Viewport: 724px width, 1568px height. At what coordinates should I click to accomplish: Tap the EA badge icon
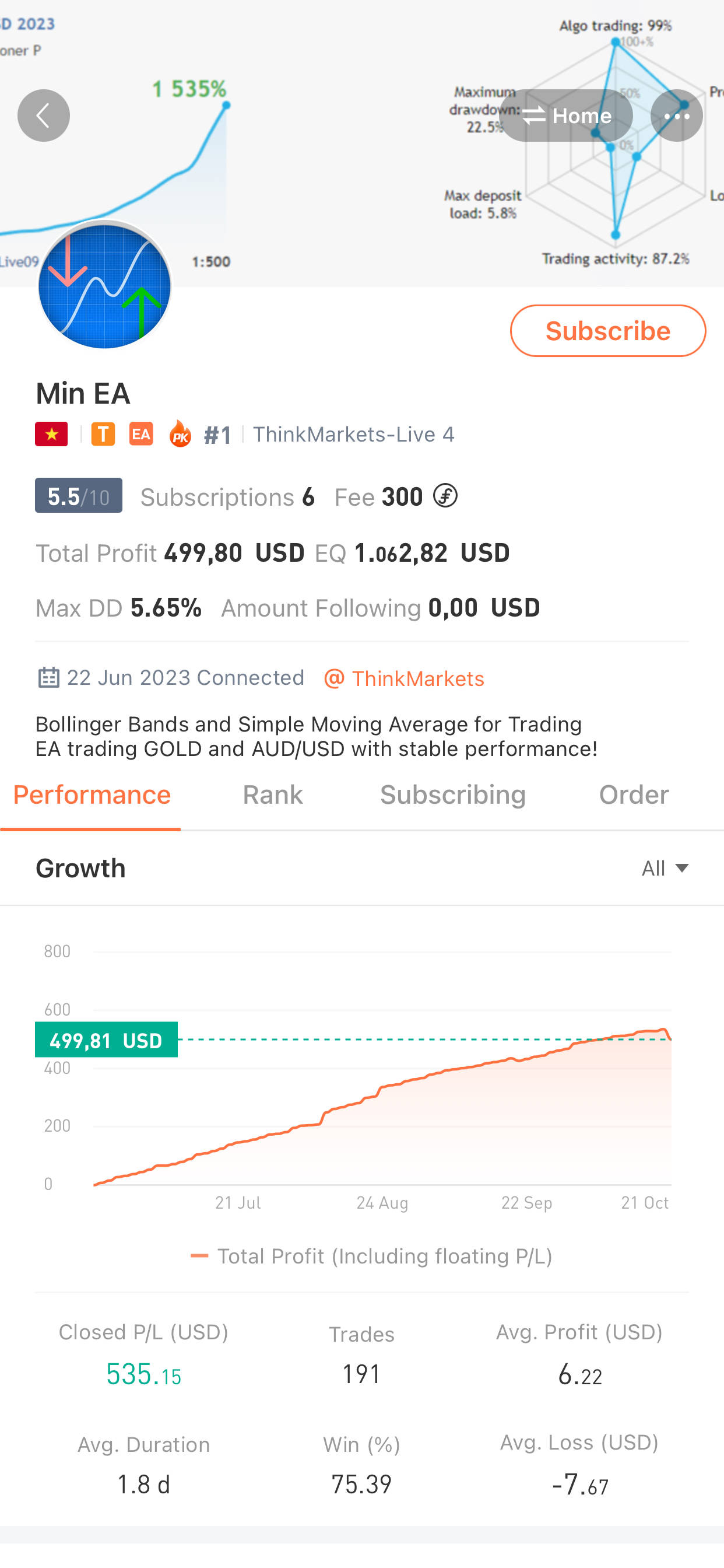click(141, 434)
